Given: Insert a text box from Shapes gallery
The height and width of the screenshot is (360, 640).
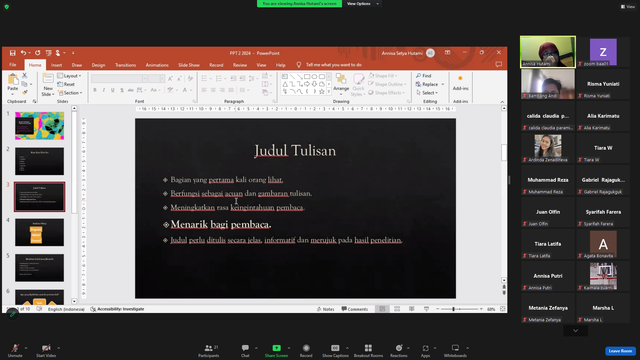Looking at the screenshot, I should [285, 77].
